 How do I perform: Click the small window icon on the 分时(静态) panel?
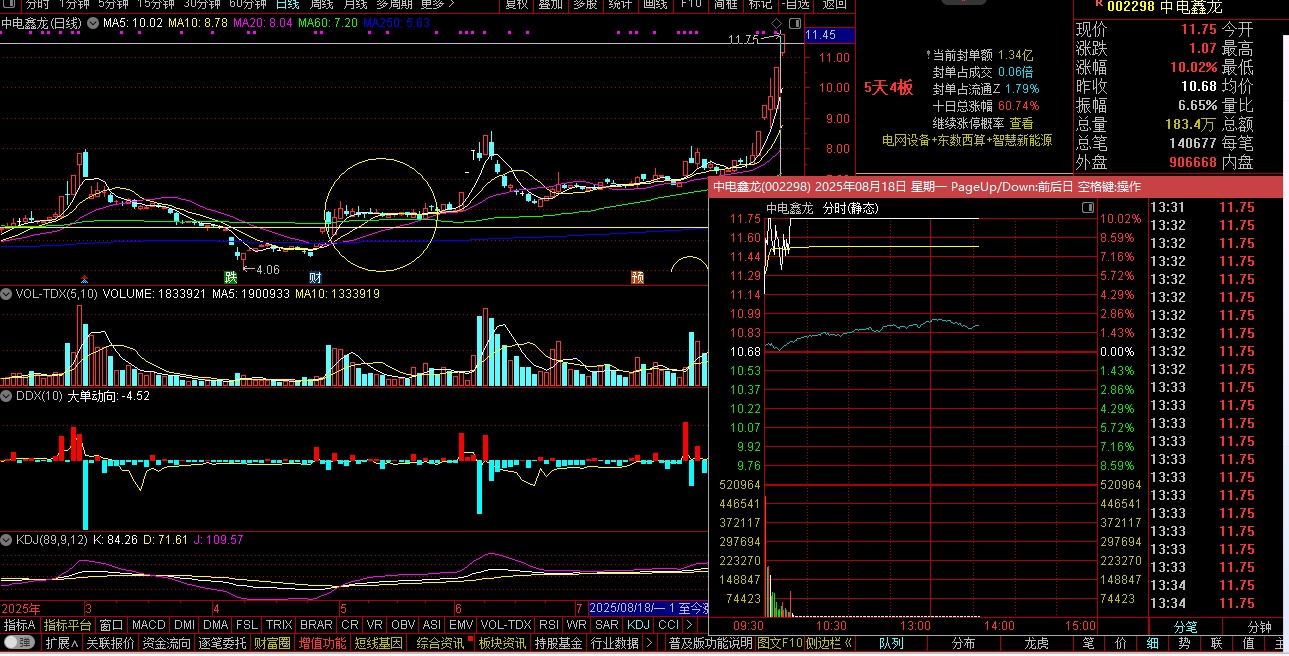[1088, 207]
